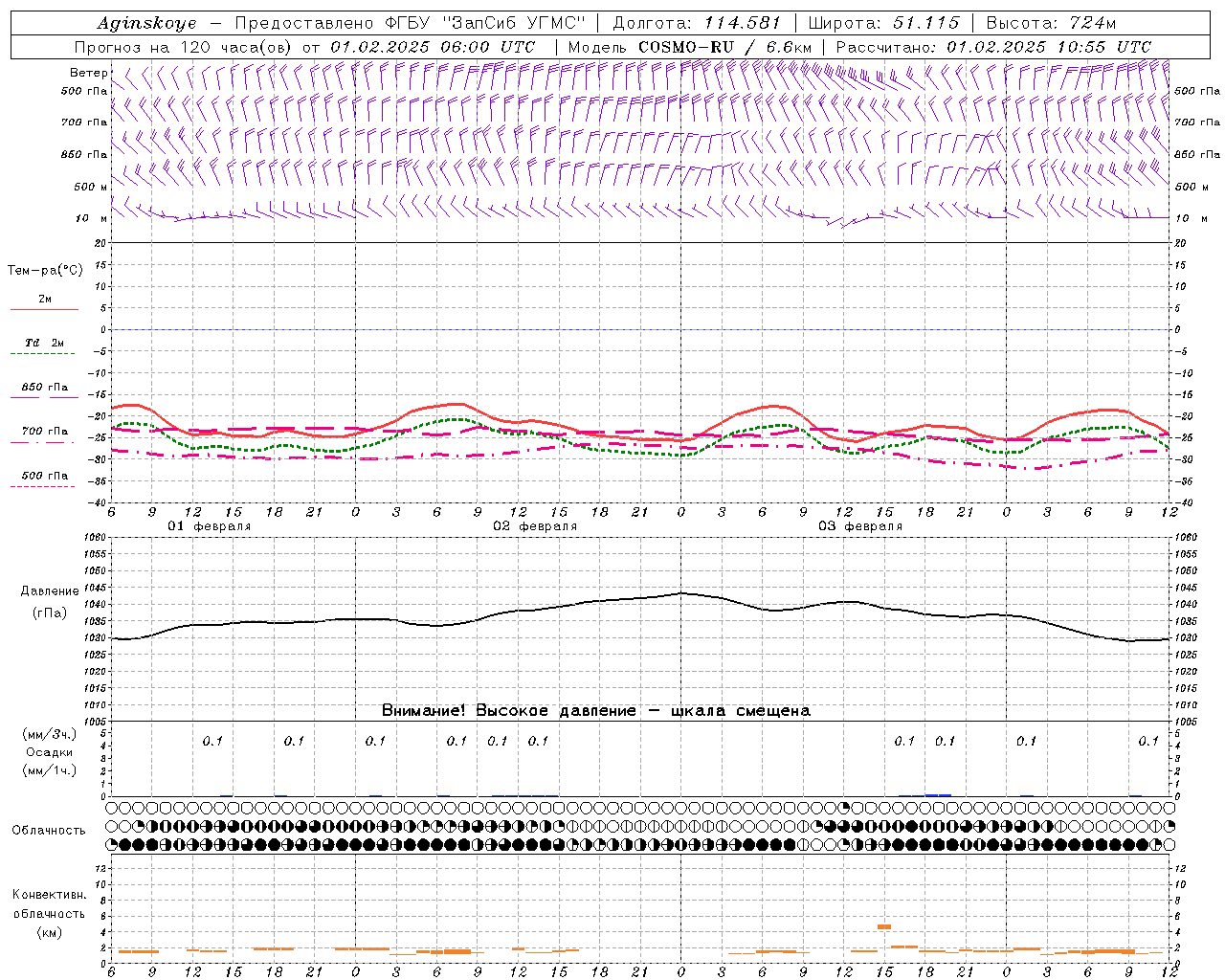Click the "Ветер" wind panel label

(x=88, y=73)
